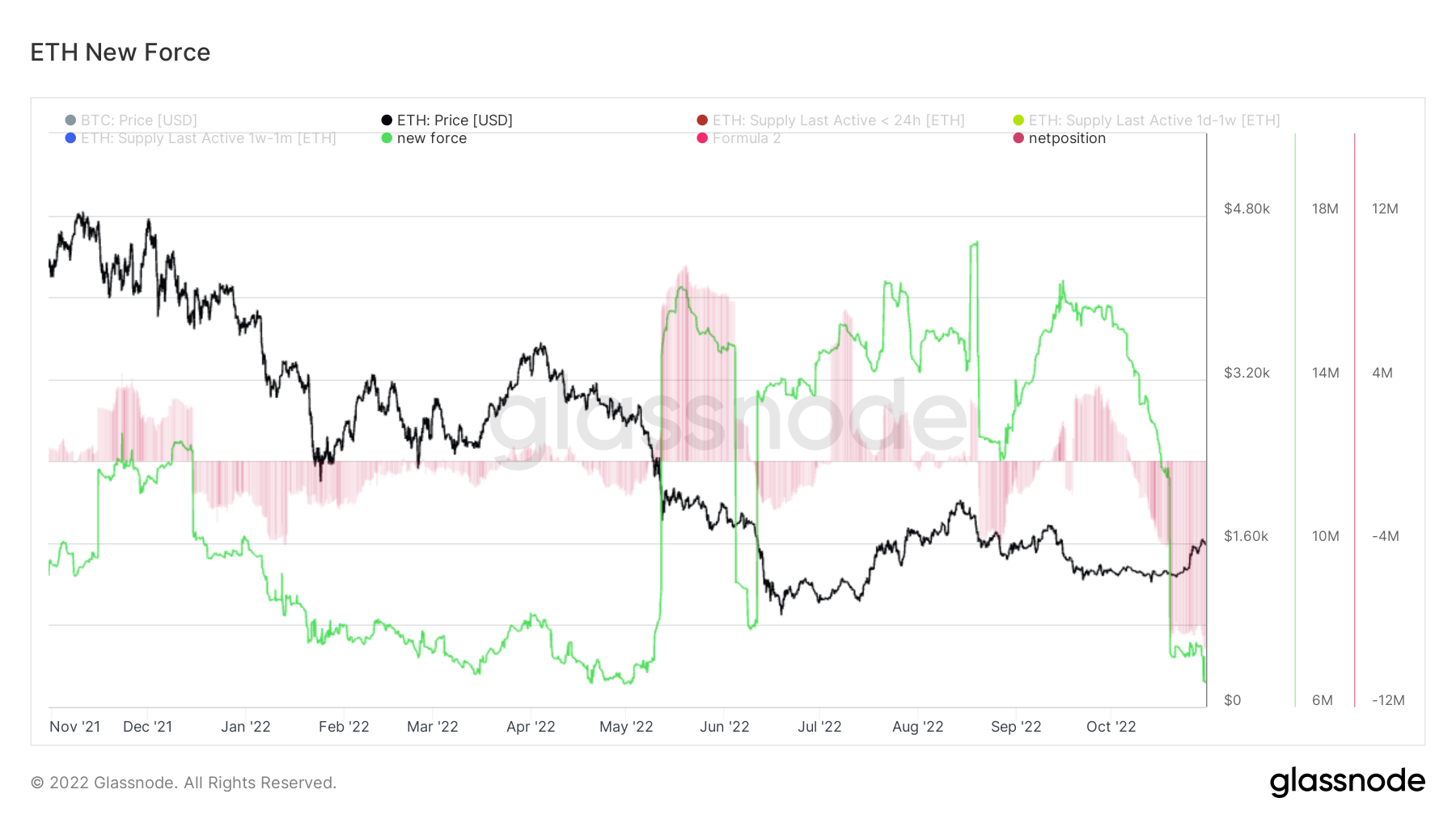The height and width of the screenshot is (819, 1456).
Task: Click the green new force legend dot
Action: [387, 138]
